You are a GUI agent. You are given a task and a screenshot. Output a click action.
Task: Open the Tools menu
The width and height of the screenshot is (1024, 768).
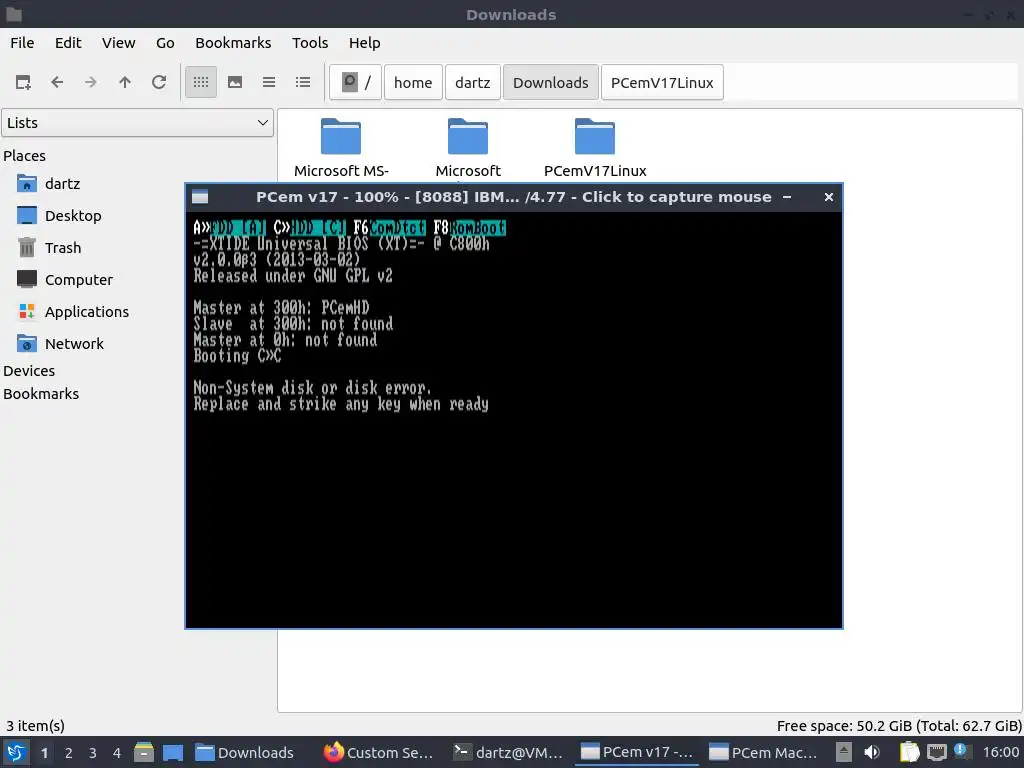(x=310, y=43)
